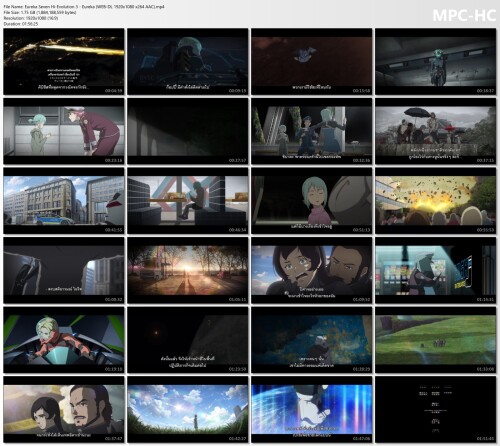Image resolution: width=500 pixels, height=446 pixels.
Task: Select thumbnail of blond pilot in cockpit
Action: pyautogui.click(x=64, y=340)
